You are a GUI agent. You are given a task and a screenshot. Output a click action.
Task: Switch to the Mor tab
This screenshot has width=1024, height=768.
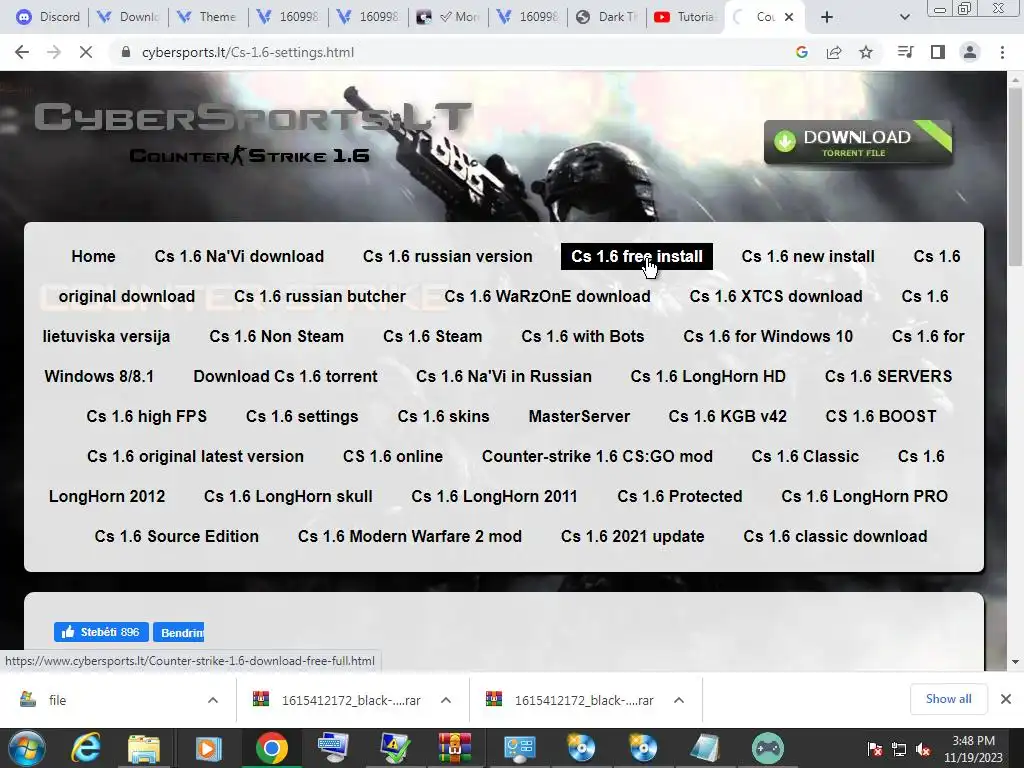tap(448, 17)
